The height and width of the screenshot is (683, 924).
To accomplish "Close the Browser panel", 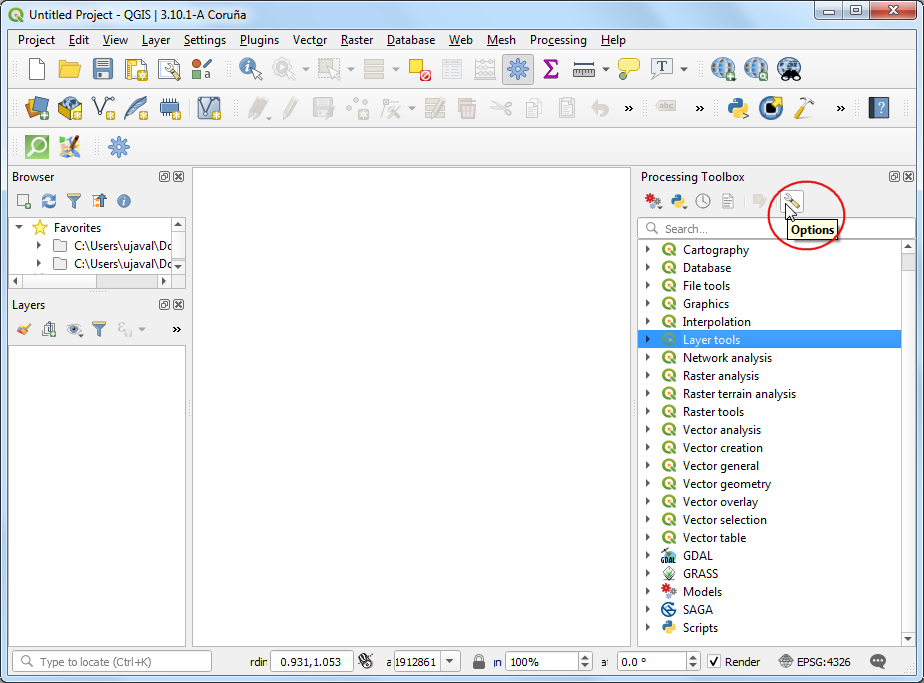I will (x=179, y=177).
